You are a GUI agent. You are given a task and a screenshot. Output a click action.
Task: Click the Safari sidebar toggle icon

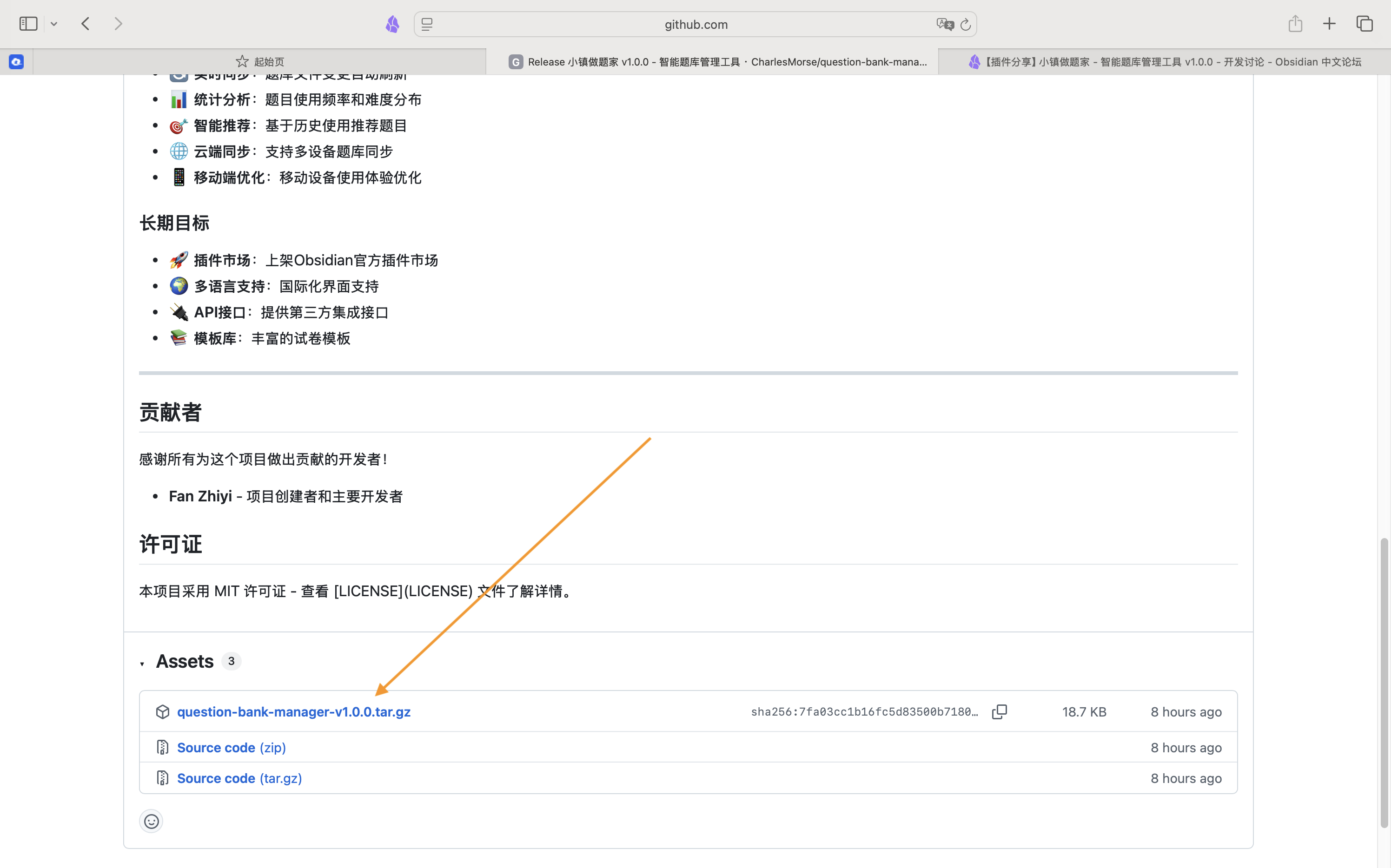(28, 24)
